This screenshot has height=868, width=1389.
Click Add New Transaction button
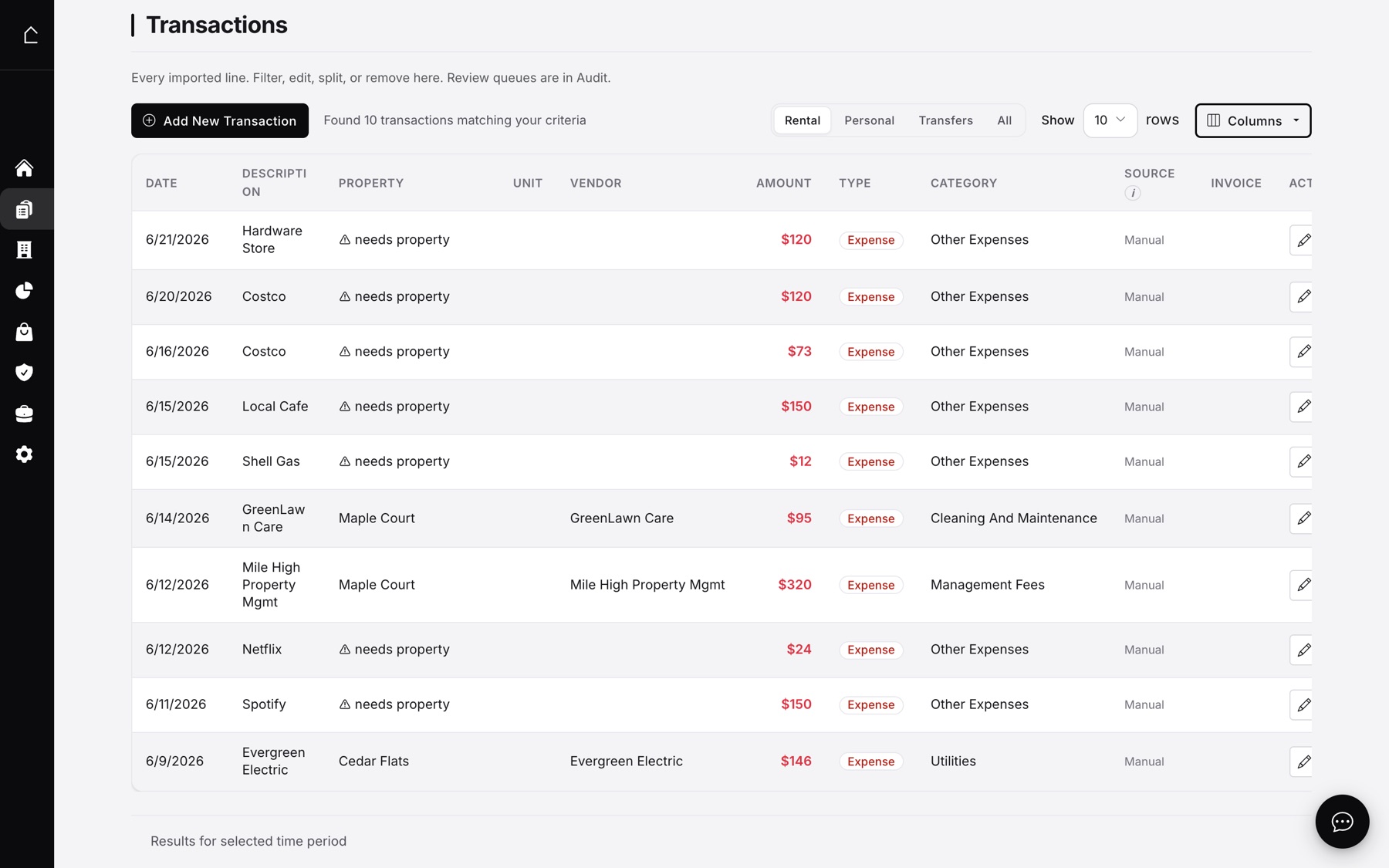tap(220, 120)
